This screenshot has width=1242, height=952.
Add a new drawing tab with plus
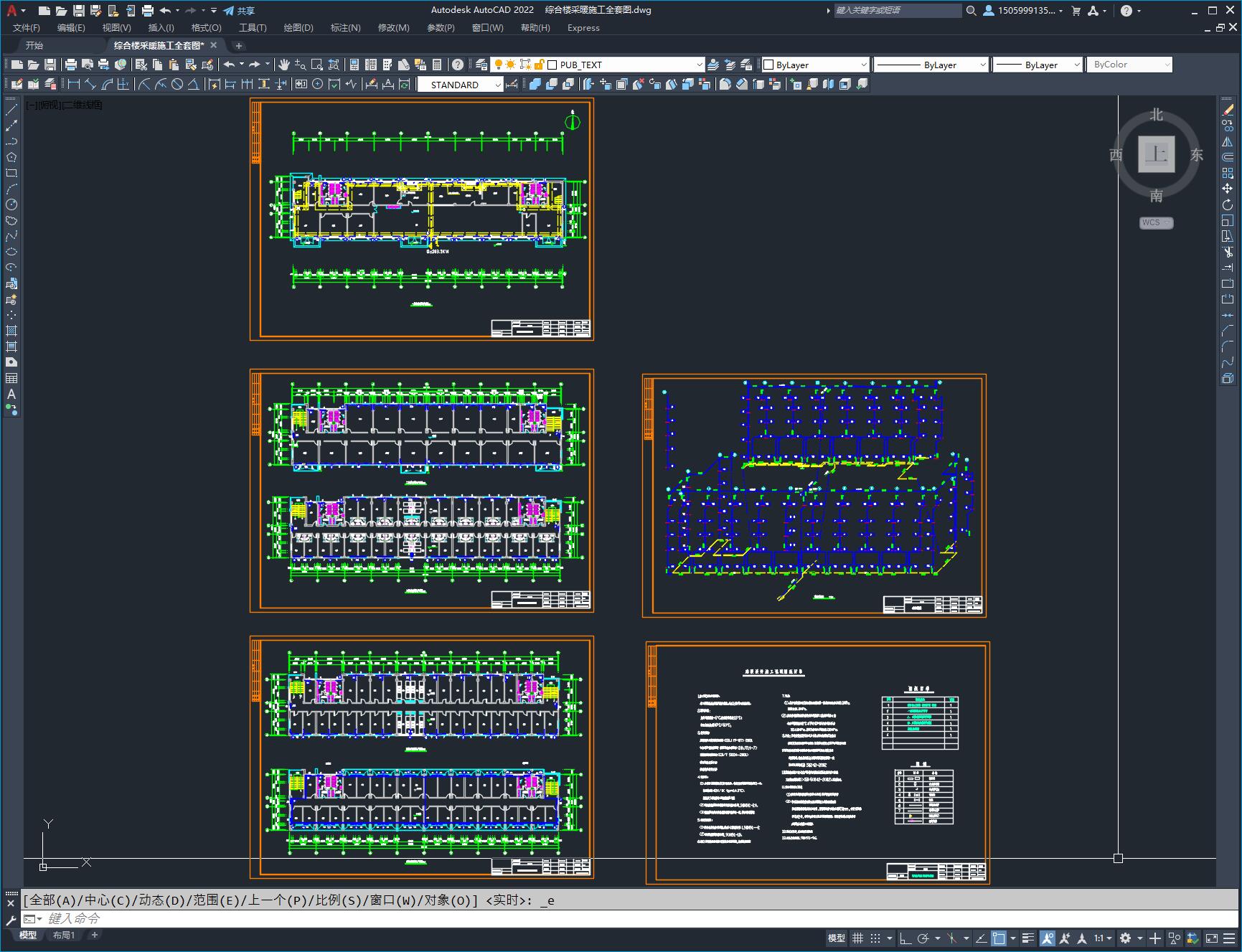pos(239,45)
